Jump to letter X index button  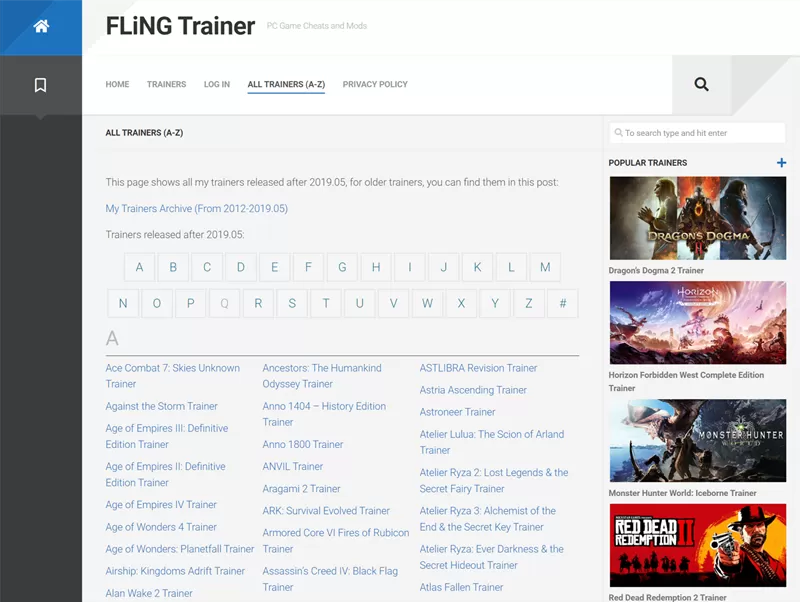click(461, 304)
